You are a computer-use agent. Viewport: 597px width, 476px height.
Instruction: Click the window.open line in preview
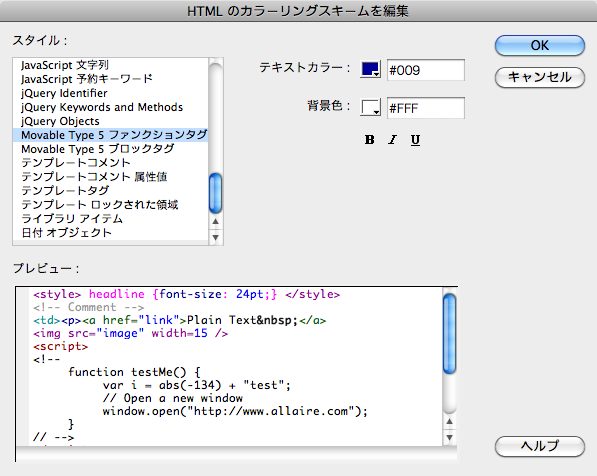pos(235,411)
